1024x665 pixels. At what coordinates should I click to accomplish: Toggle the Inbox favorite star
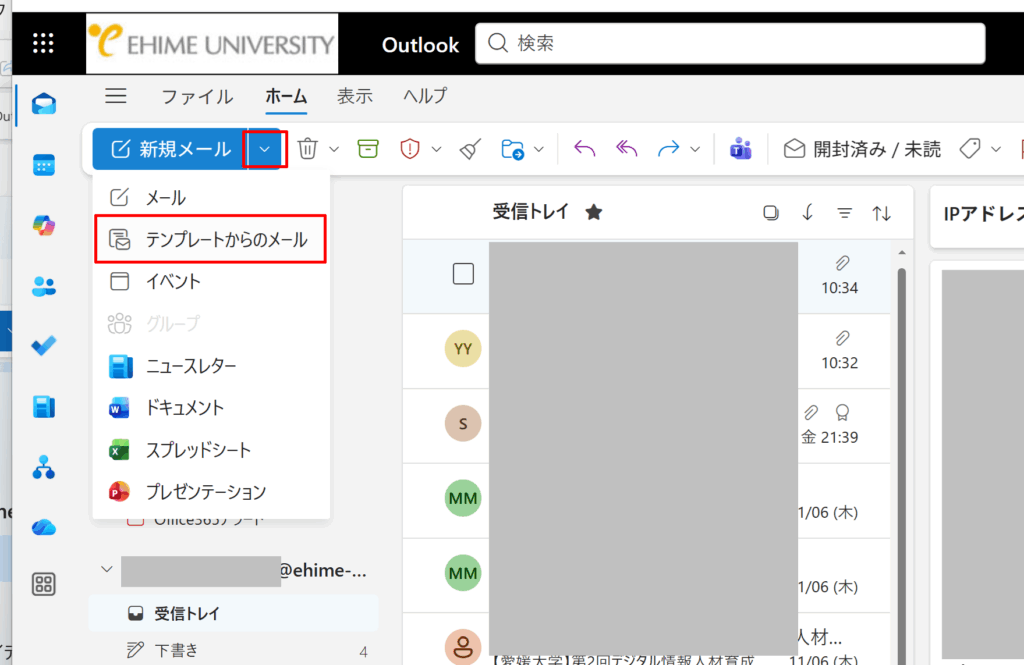tap(594, 212)
